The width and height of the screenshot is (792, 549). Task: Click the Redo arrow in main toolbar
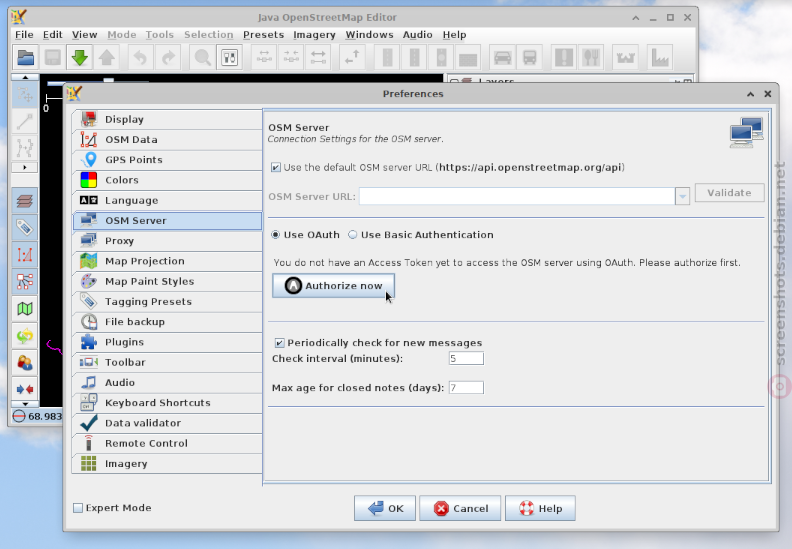click(x=167, y=58)
